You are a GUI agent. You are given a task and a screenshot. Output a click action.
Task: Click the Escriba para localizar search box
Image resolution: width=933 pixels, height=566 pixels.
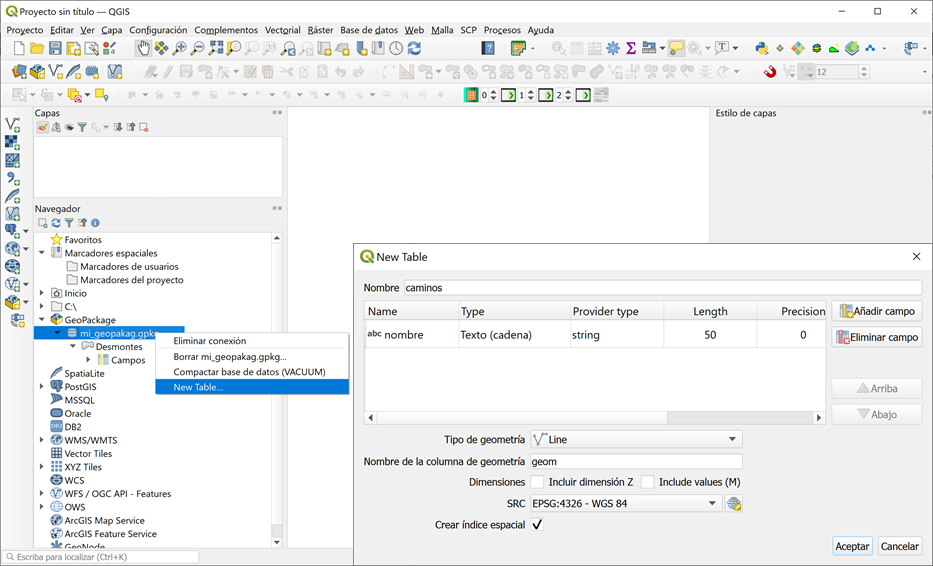[101, 557]
